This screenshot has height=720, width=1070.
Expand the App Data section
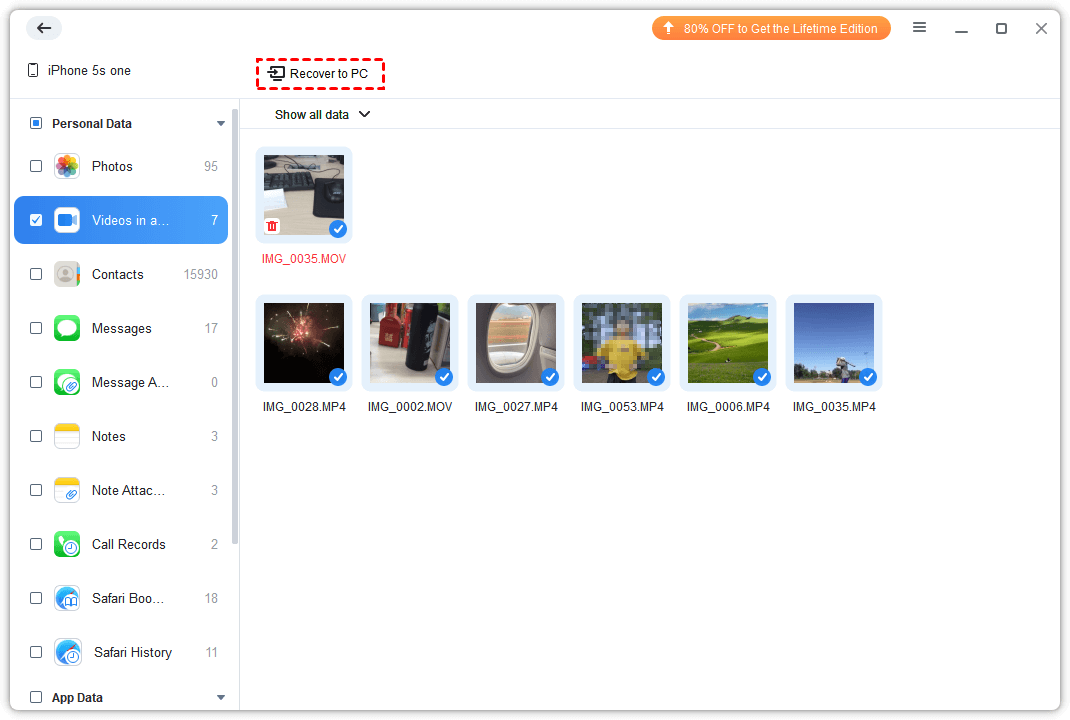tap(221, 698)
